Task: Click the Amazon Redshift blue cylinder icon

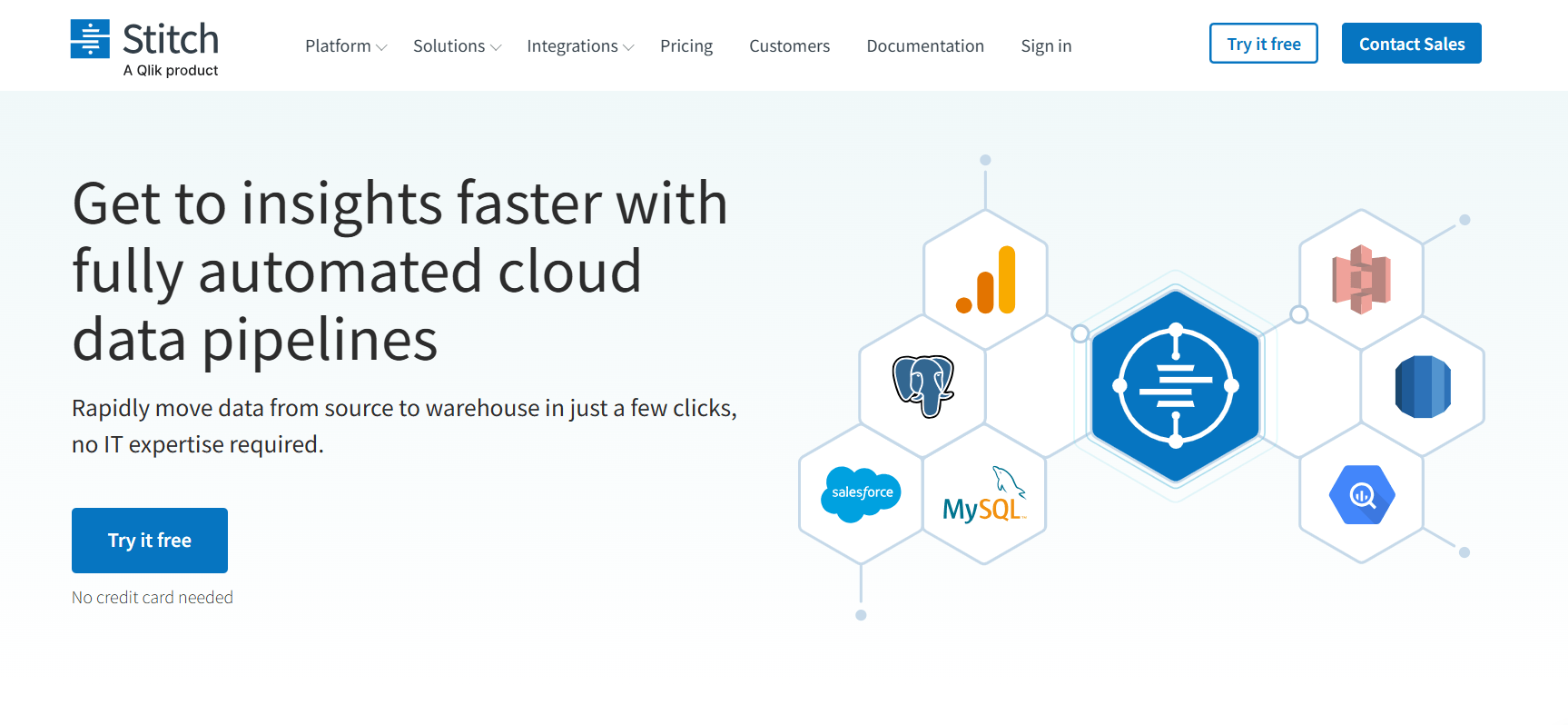Action: [1423, 386]
